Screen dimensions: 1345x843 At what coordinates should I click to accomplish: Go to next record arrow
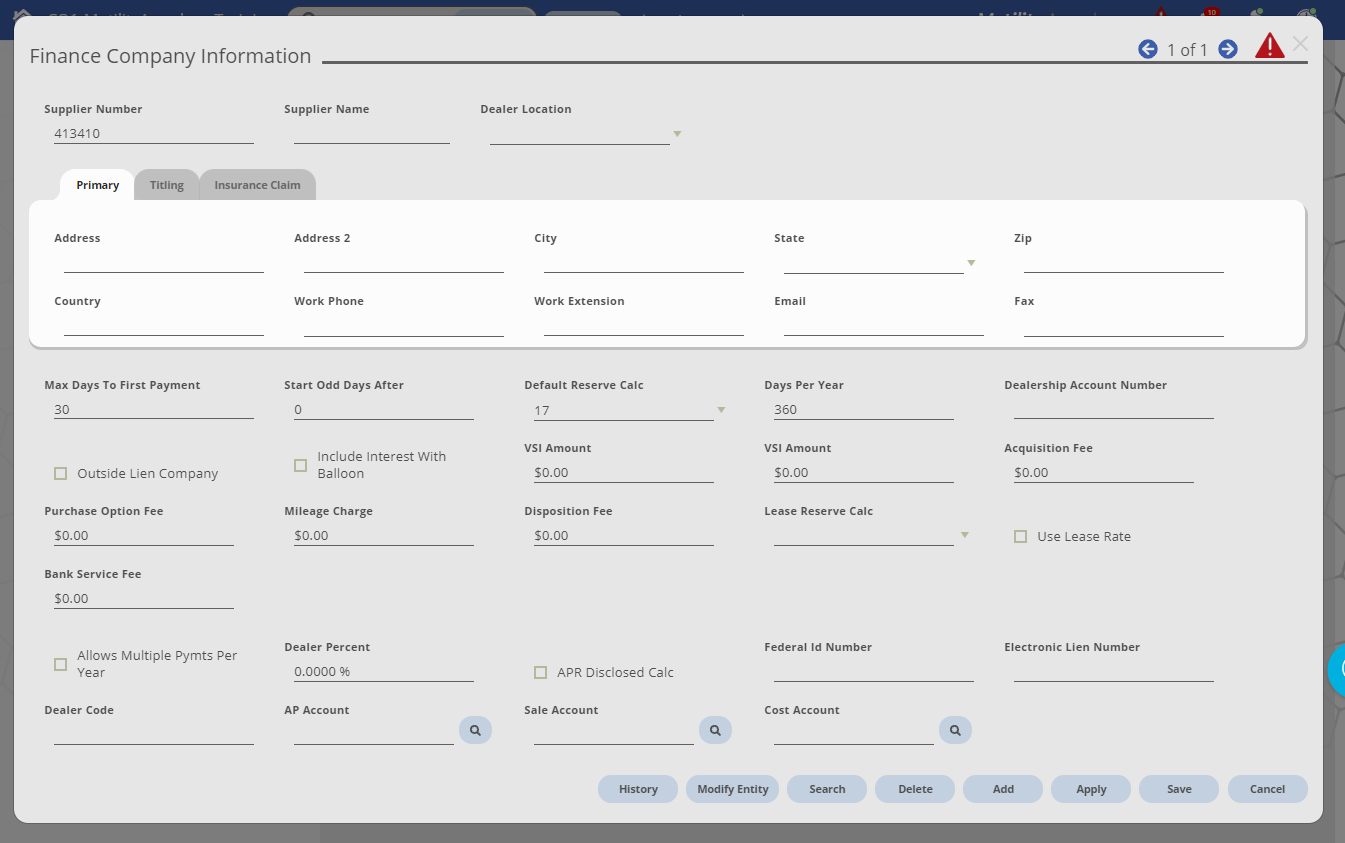click(1228, 49)
